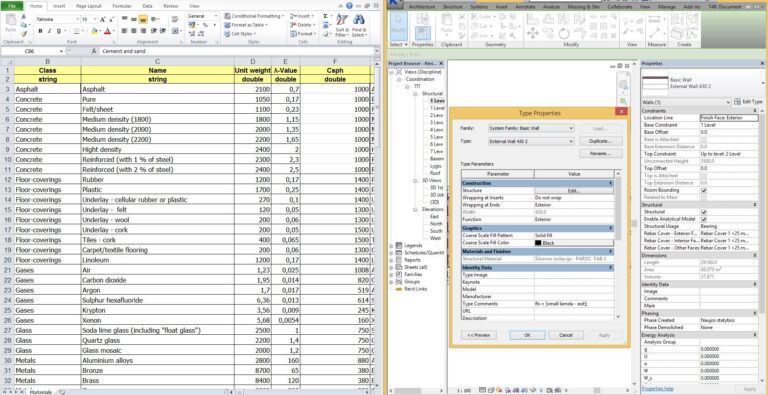Switch to Excel Page Layout tab
768x395 pixels.
click(89, 6)
